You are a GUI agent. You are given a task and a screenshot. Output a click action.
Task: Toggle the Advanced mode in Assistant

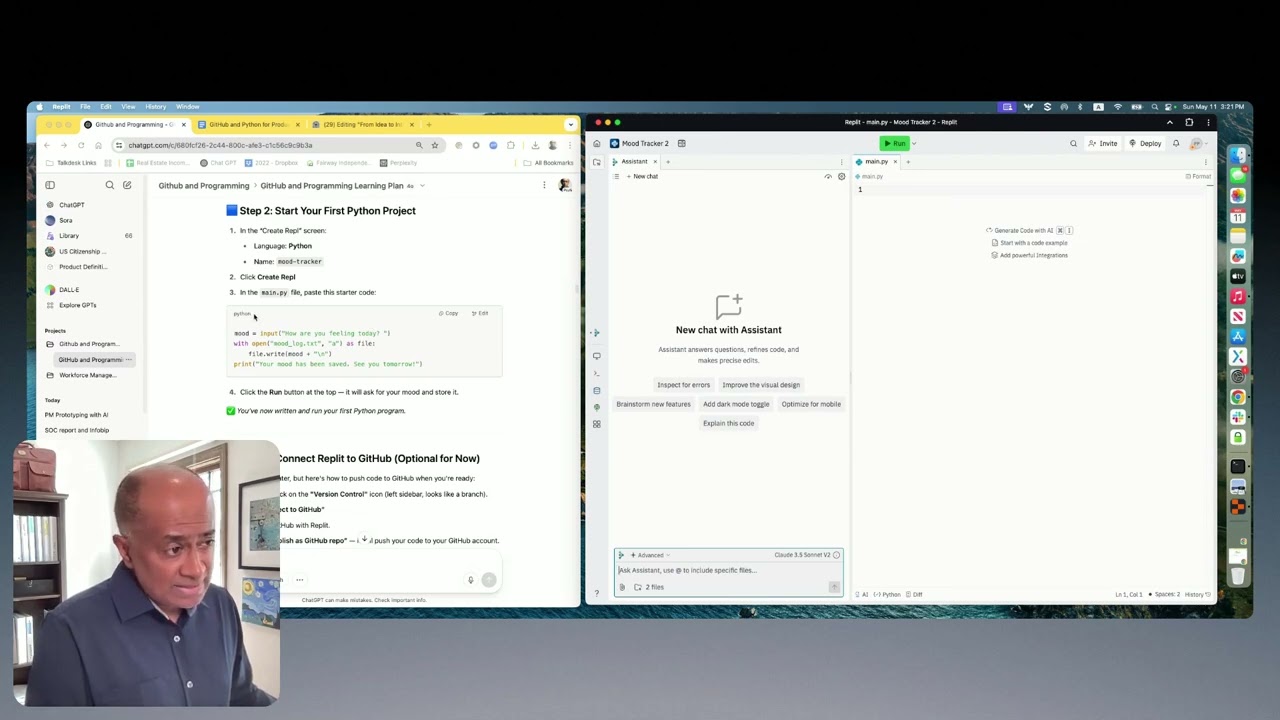[648, 555]
